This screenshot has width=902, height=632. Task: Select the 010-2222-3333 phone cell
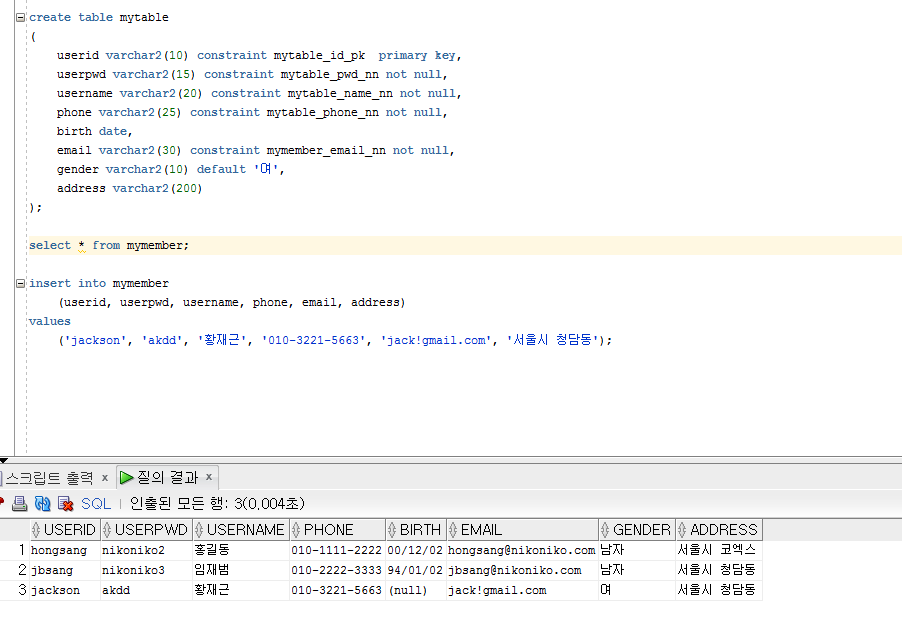click(338, 570)
